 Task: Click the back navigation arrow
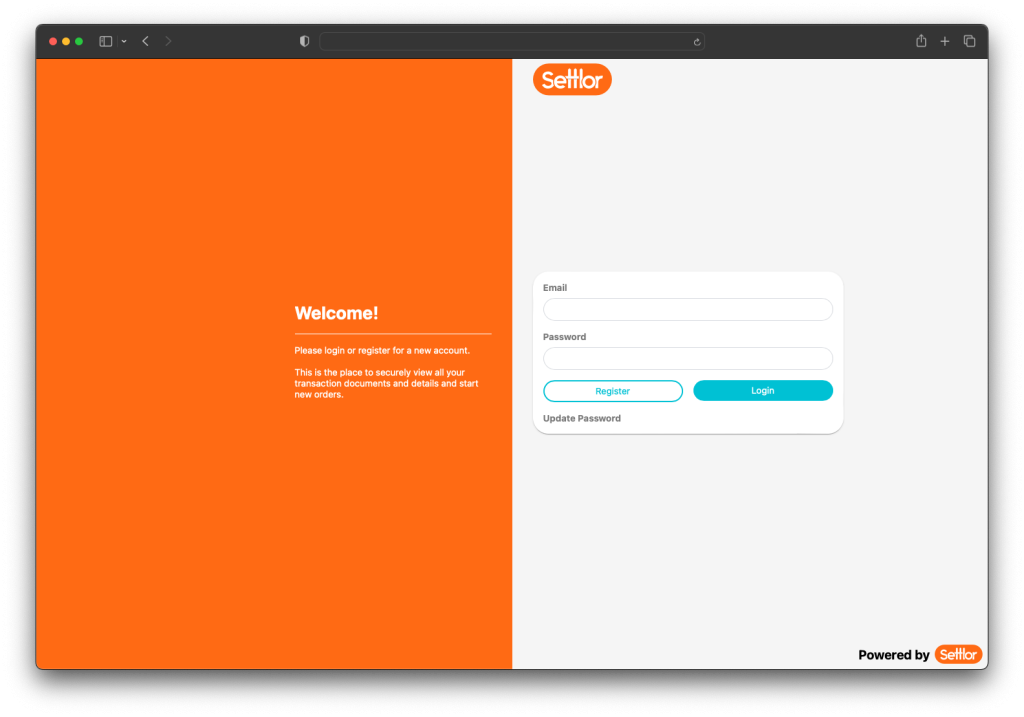tap(144, 41)
